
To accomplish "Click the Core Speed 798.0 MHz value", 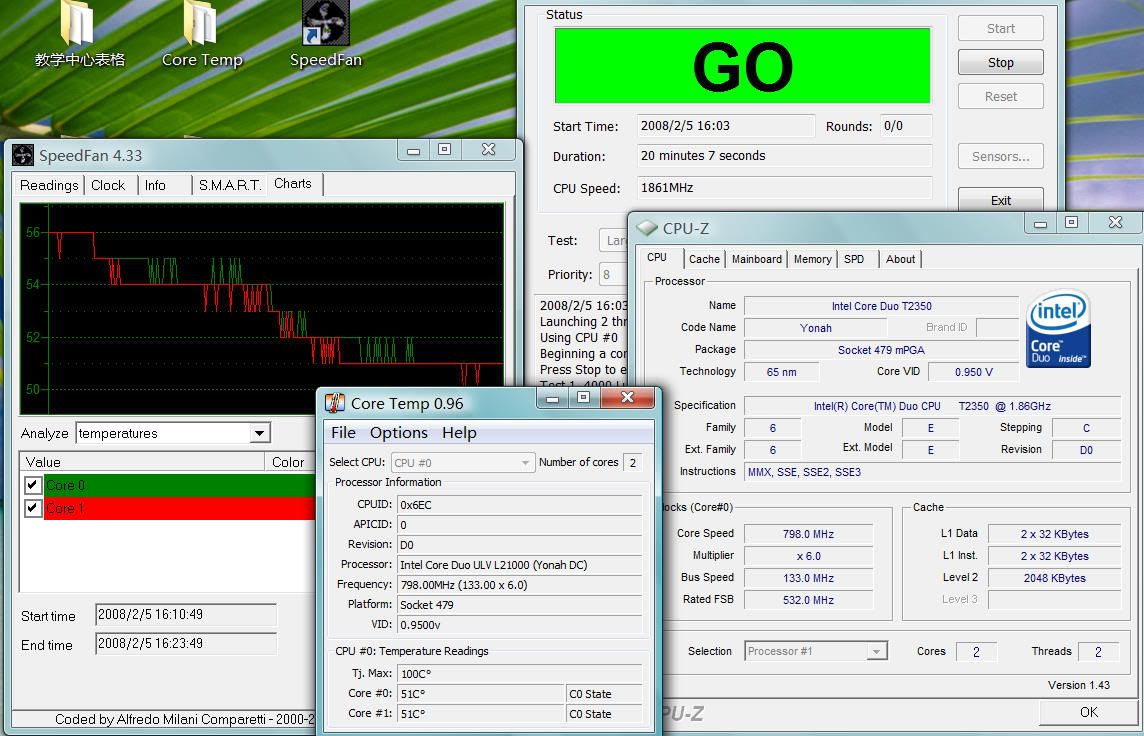I will pyautogui.click(x=808, y=534).
